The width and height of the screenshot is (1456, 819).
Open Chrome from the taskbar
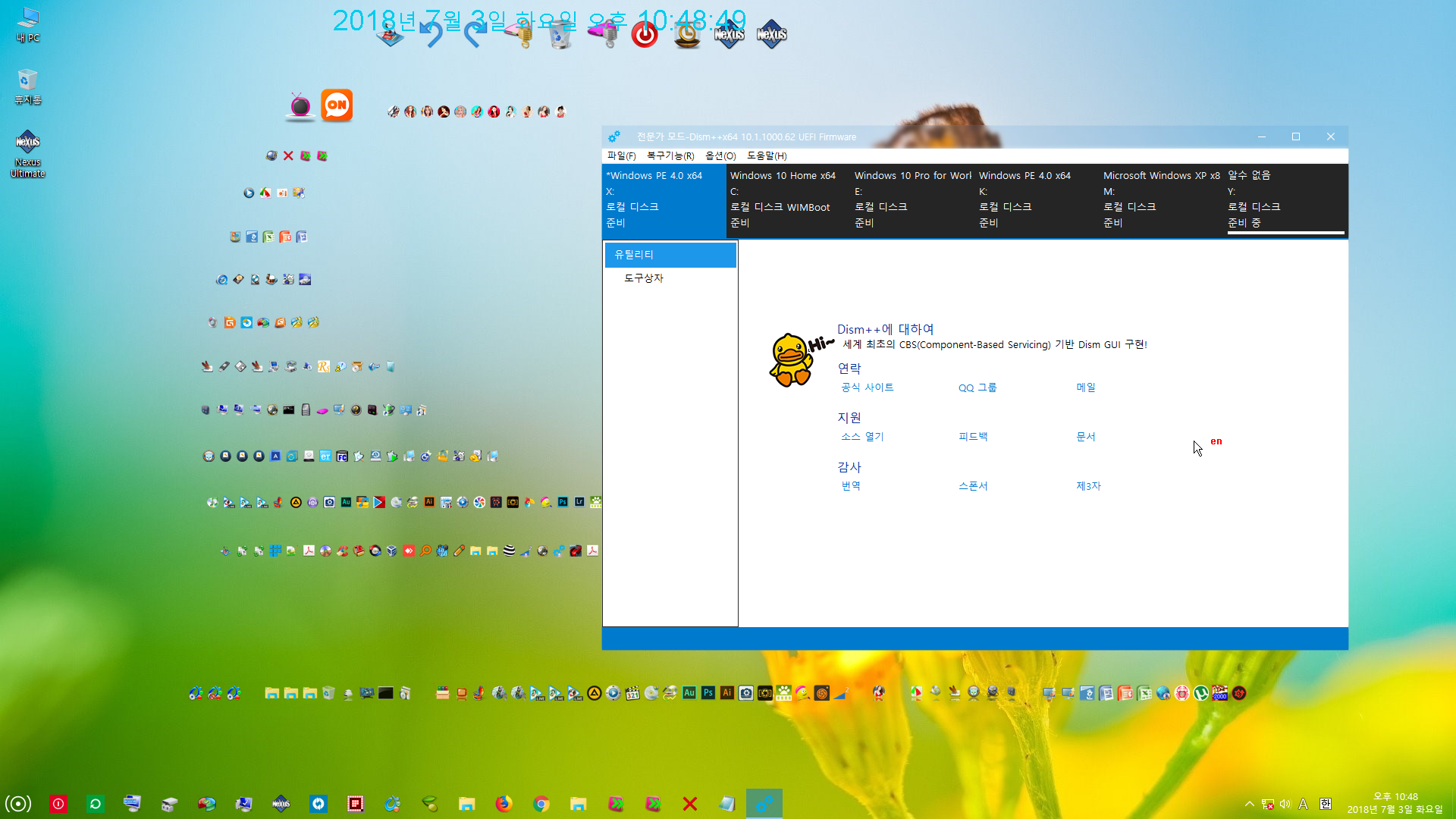[x=541, y=803]
